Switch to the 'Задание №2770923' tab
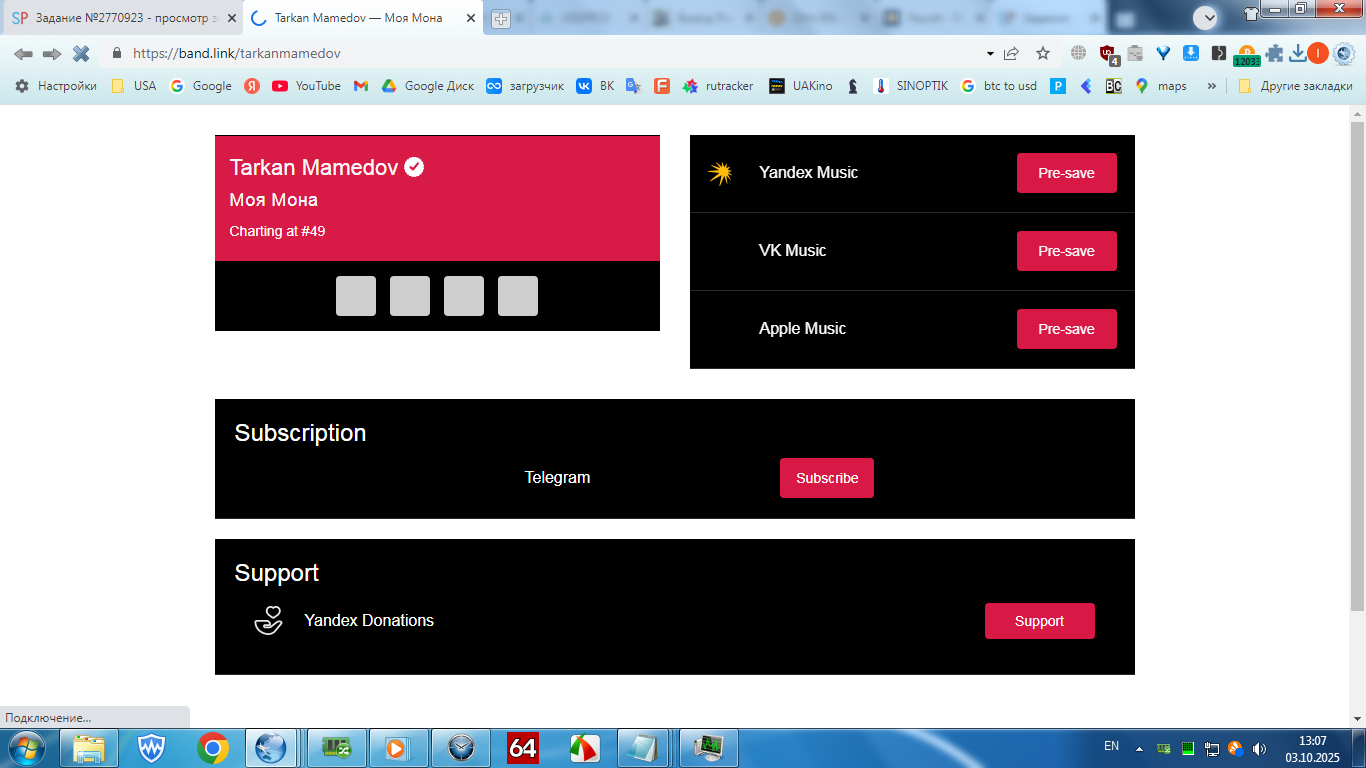 coord(122,18)
